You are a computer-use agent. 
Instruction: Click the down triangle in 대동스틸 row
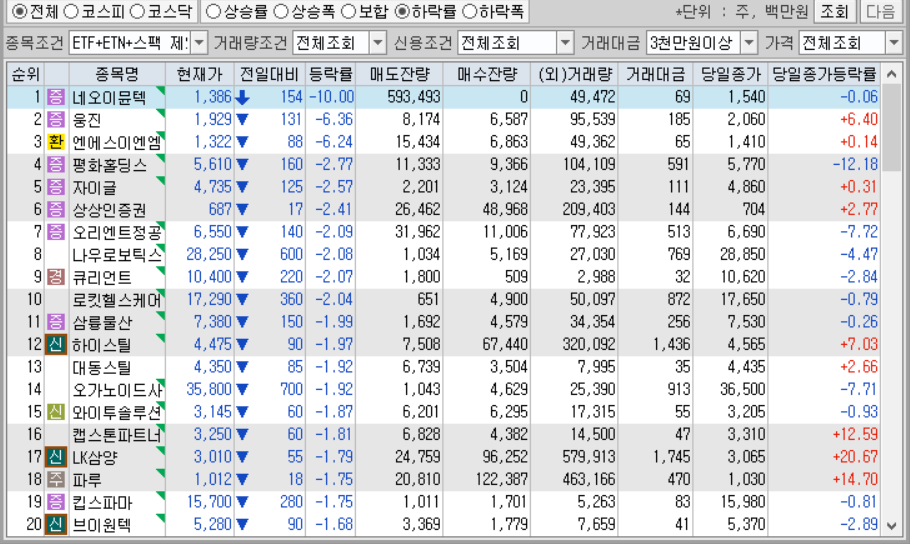click(x=243, y=367)
